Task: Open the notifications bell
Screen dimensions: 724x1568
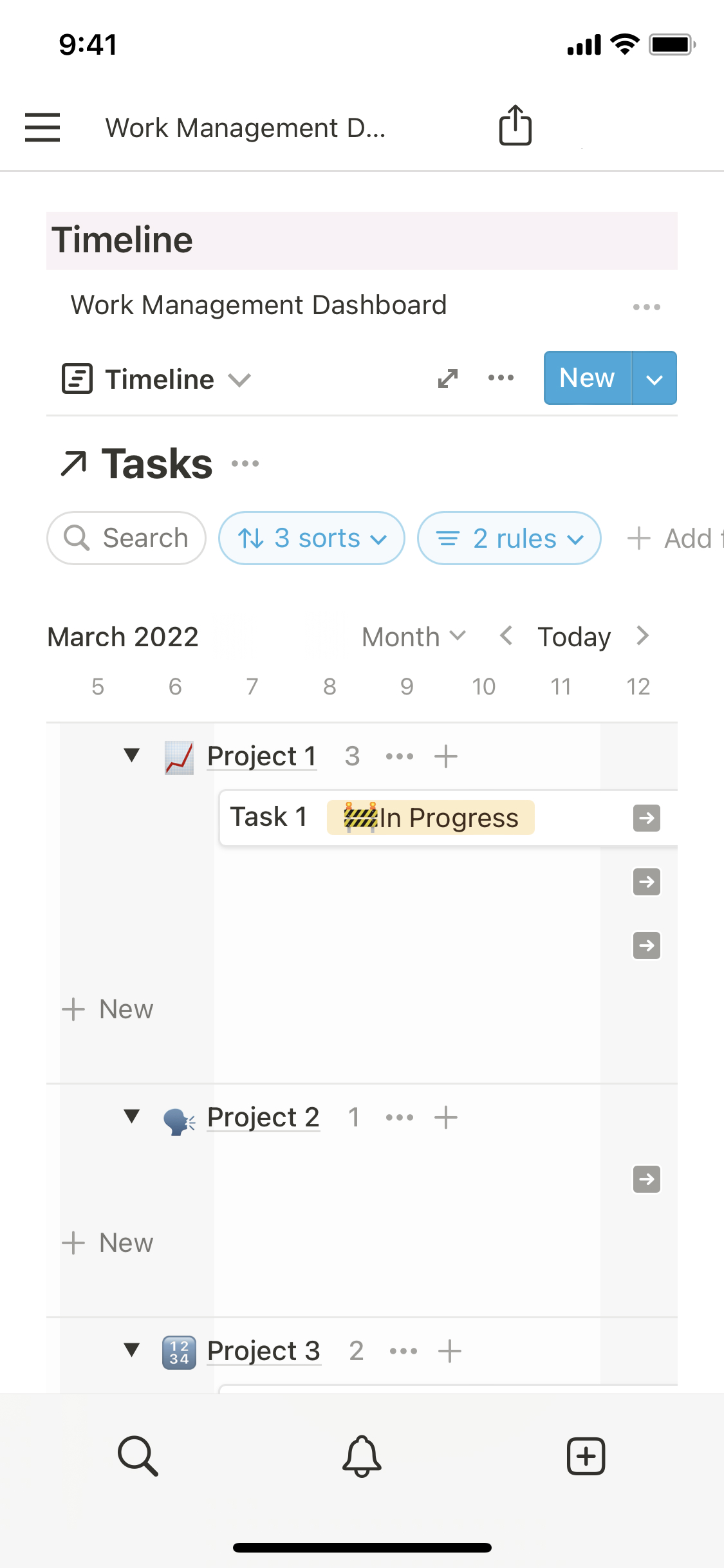Action: (362, 1456)
